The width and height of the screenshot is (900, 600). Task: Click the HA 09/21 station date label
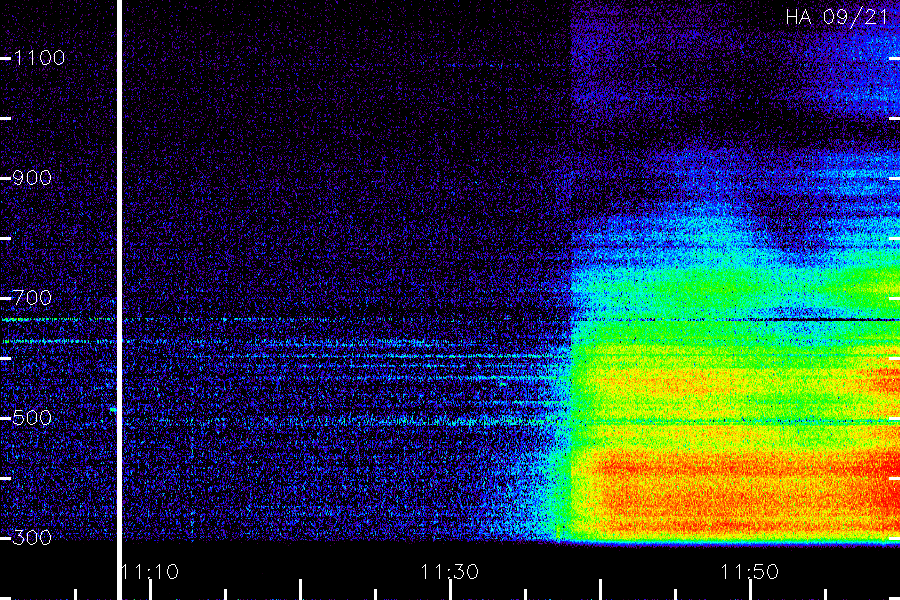pos(837,17)
